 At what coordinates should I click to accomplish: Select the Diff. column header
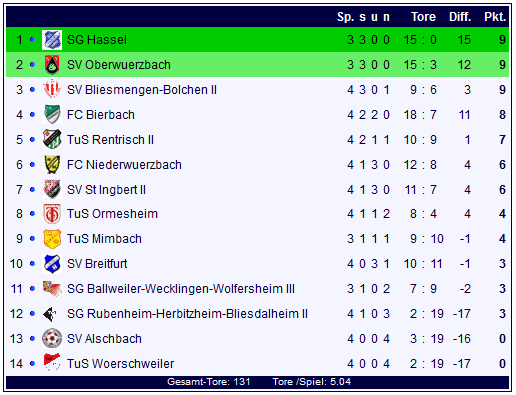(x=460, y=17)
